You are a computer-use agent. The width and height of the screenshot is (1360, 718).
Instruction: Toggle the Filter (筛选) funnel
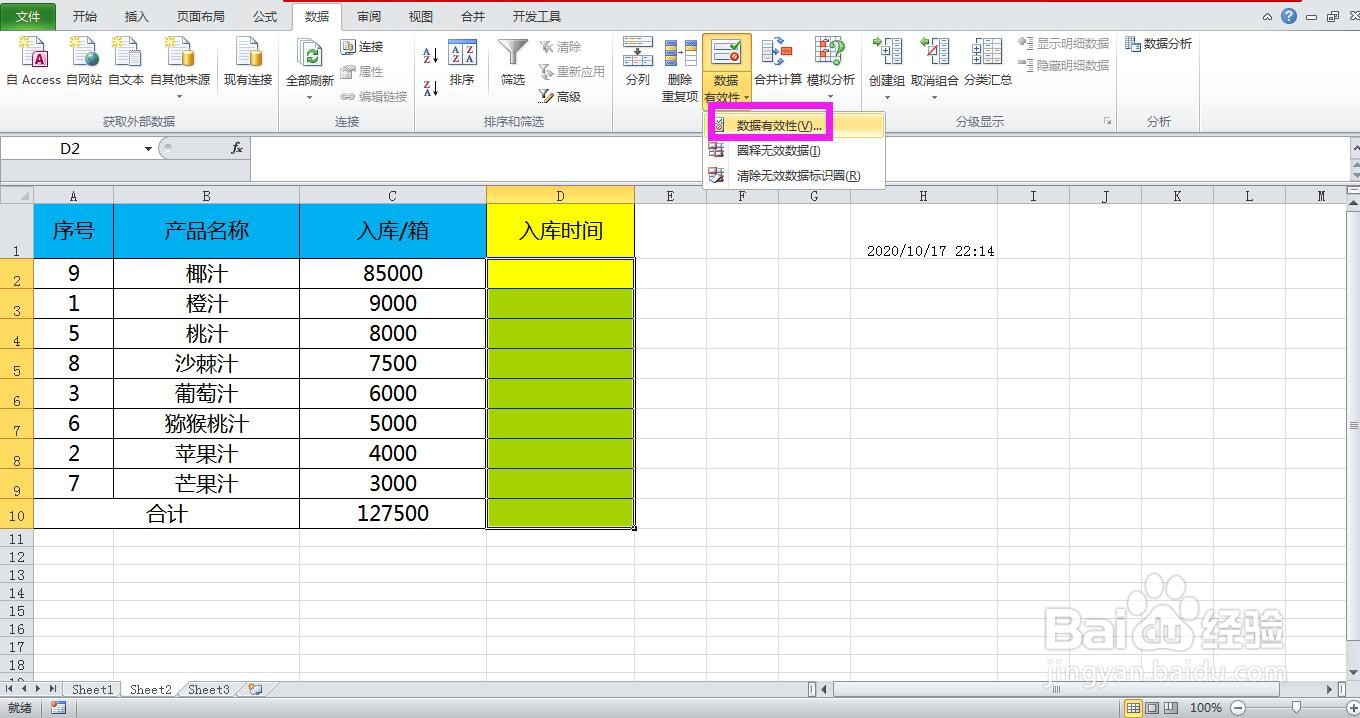click(x=513, y=62)
